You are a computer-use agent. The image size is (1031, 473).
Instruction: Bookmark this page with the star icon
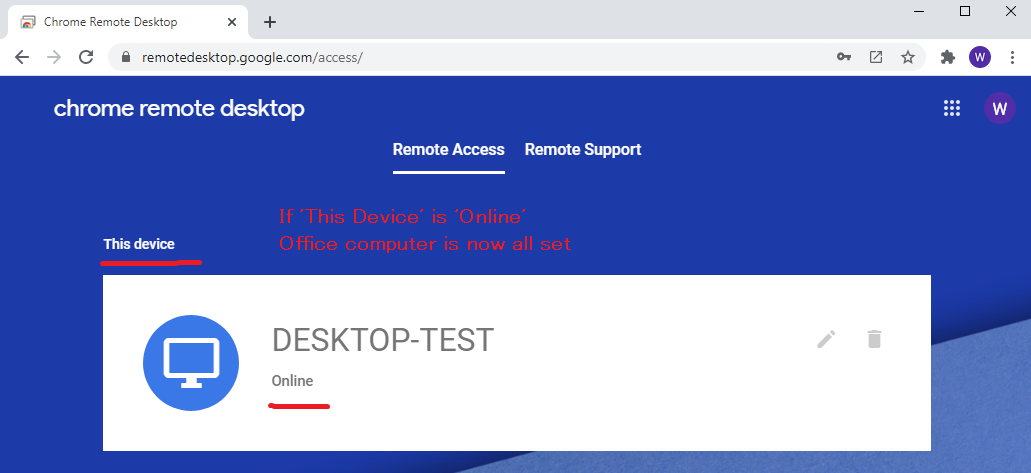(x=908, y=57)
